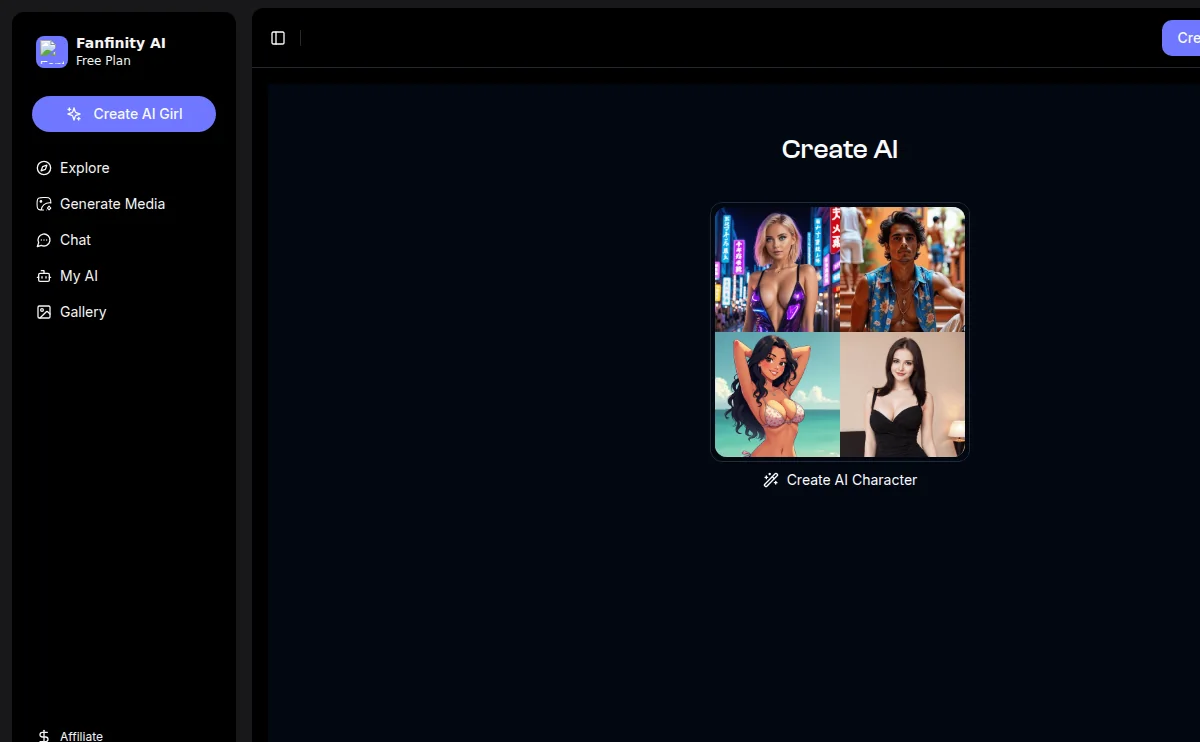Screen dimensions: 1200x742
Task: Click the Create AI Girl button
Action: point(124,114)
